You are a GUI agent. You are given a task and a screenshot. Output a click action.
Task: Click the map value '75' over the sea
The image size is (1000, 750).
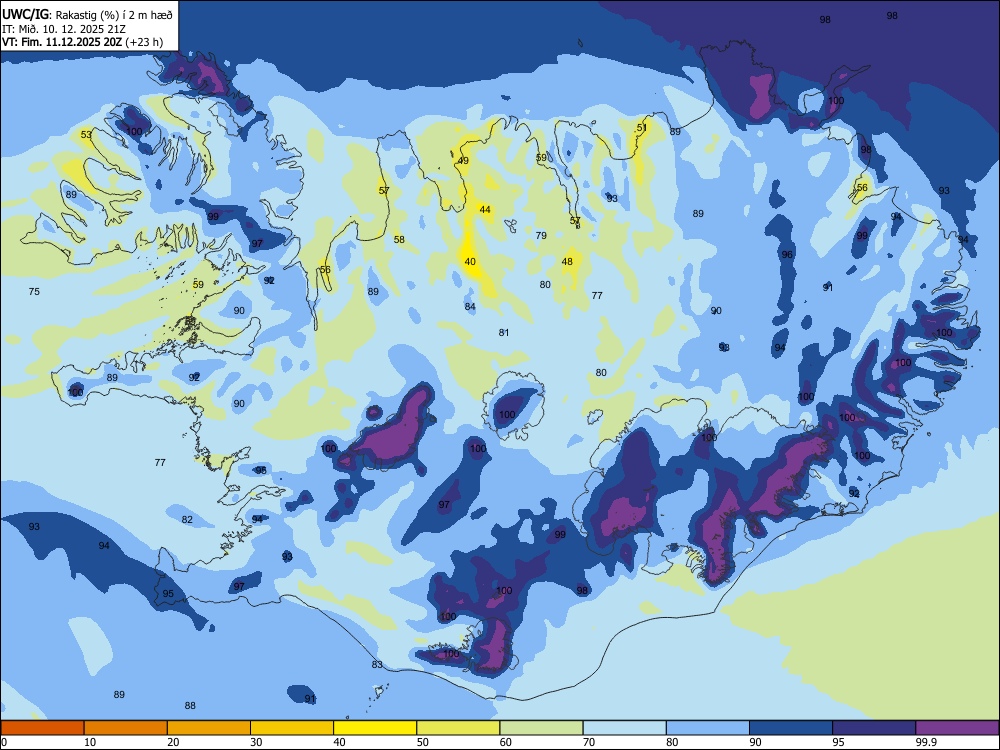pos(34,291)
